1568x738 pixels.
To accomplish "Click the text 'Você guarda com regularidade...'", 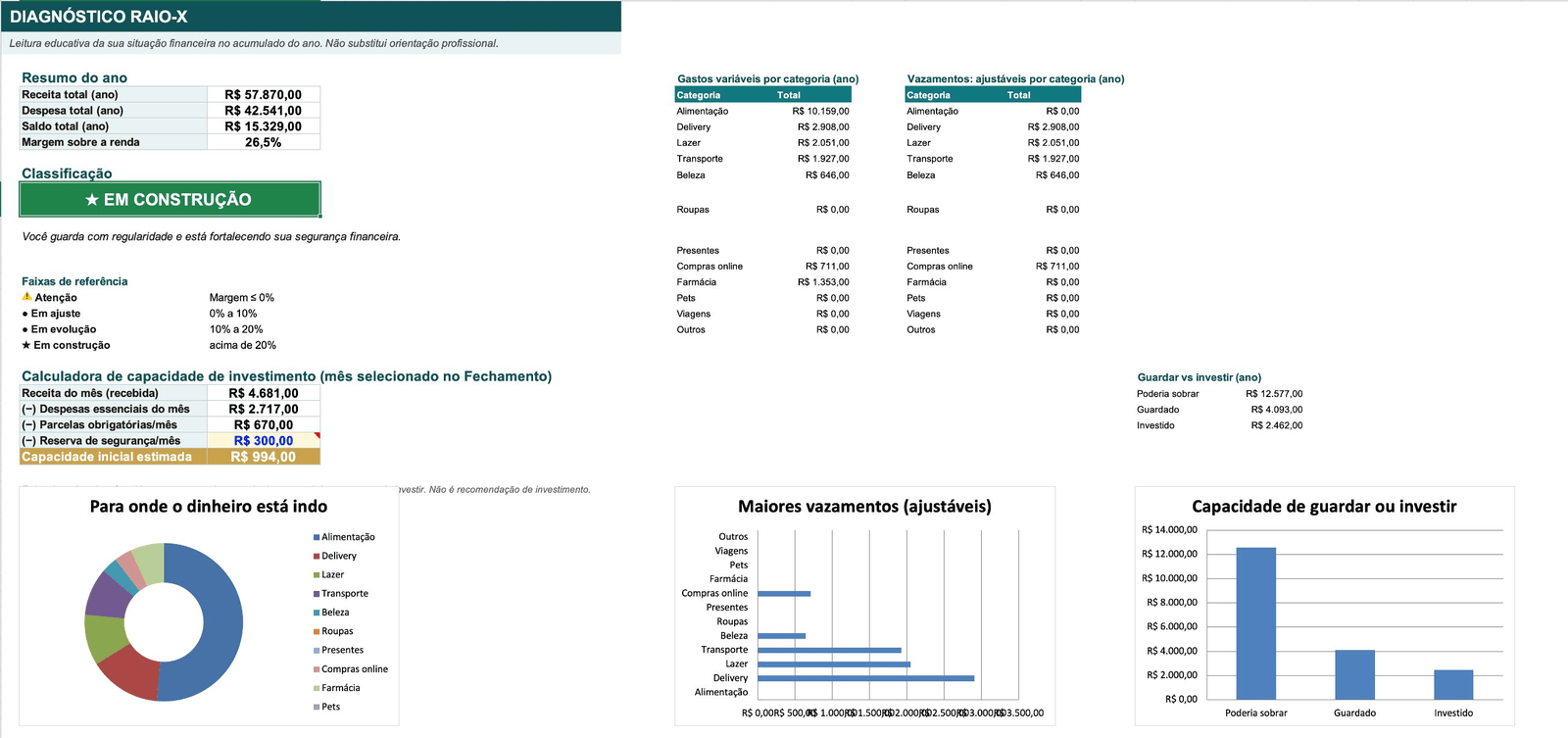I will click(x=211, y=236).
